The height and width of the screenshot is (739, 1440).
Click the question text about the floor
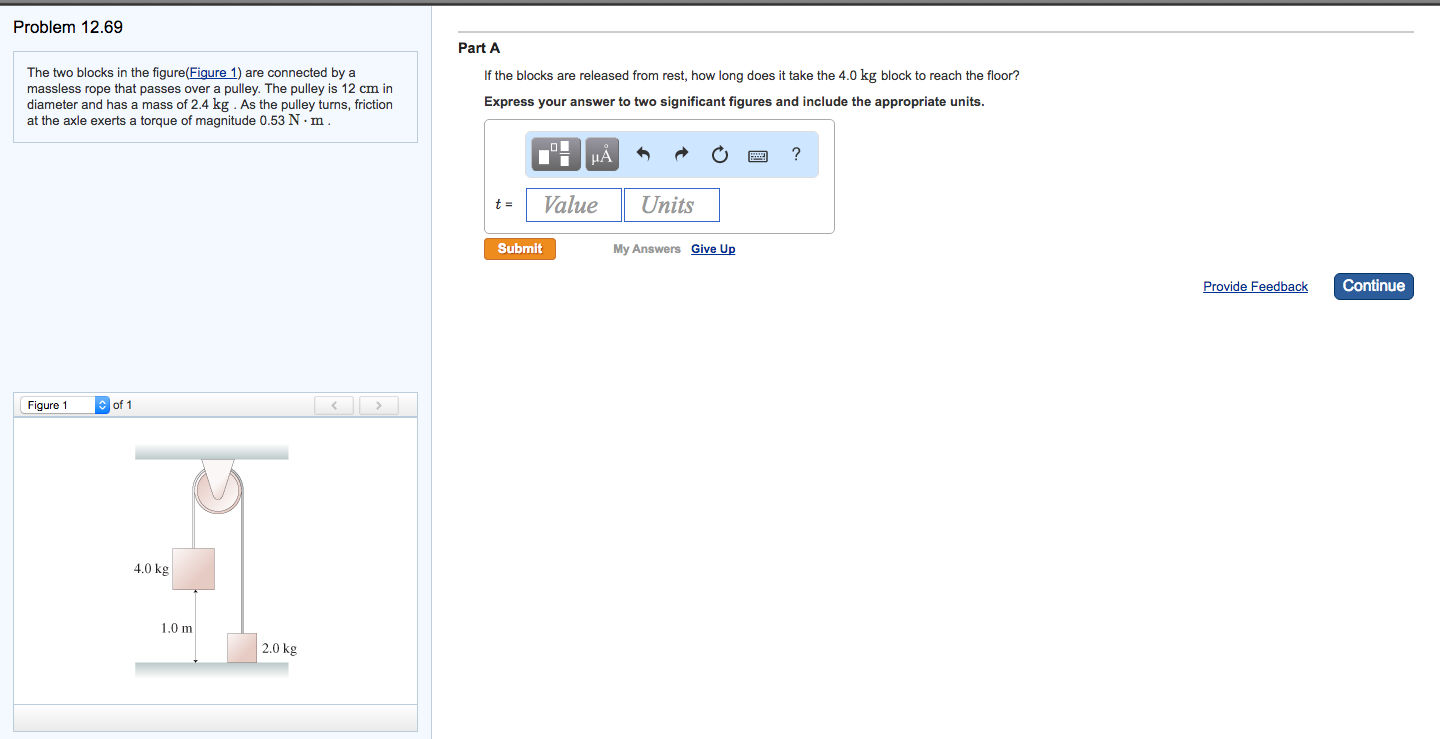click(752, 76)
